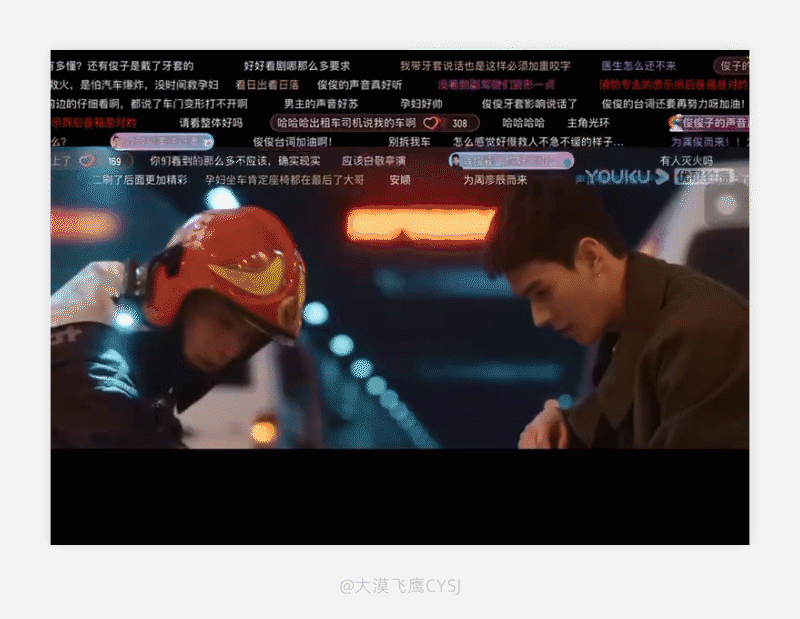Image resolution: width=800 pixels, height=619 pixels.
Task: Click the comment "俊俊台词加油啊!"
Action: 292,142
